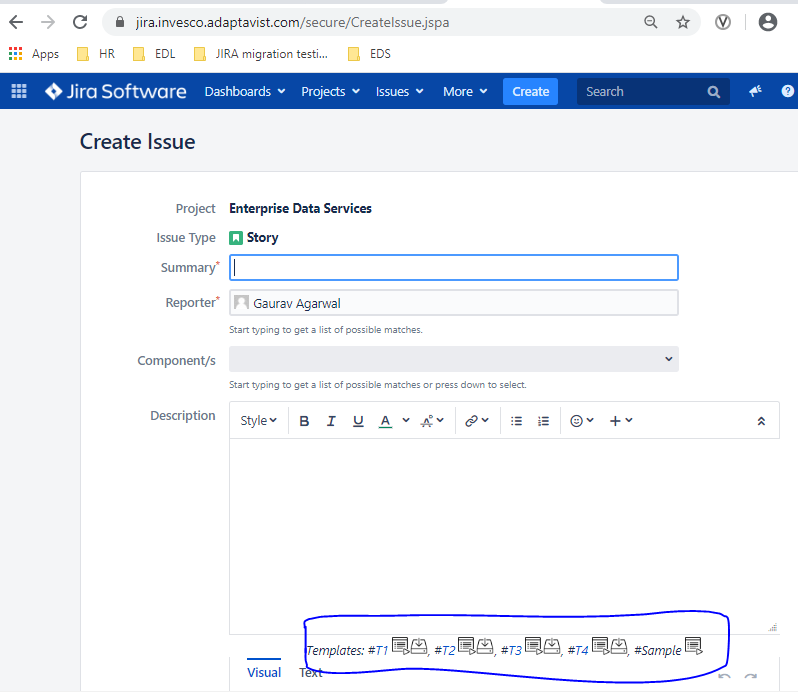Image resolution: width=798 pixels, height=692 pixels.
Task: Click the browser zoom magnifier icon
Action: point(650,22)
